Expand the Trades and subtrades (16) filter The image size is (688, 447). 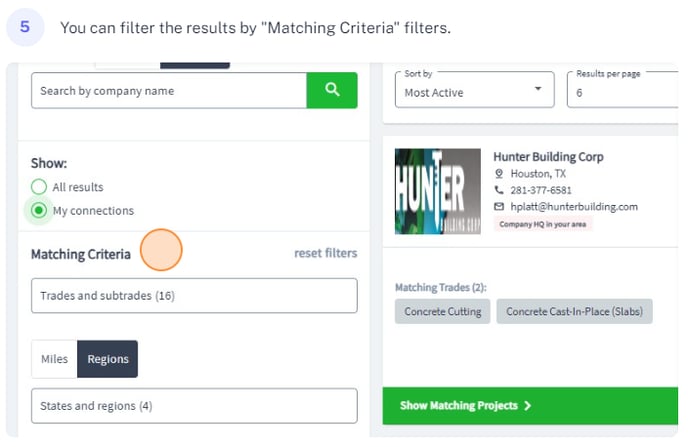pyautogui.click(x=194, y=296)
